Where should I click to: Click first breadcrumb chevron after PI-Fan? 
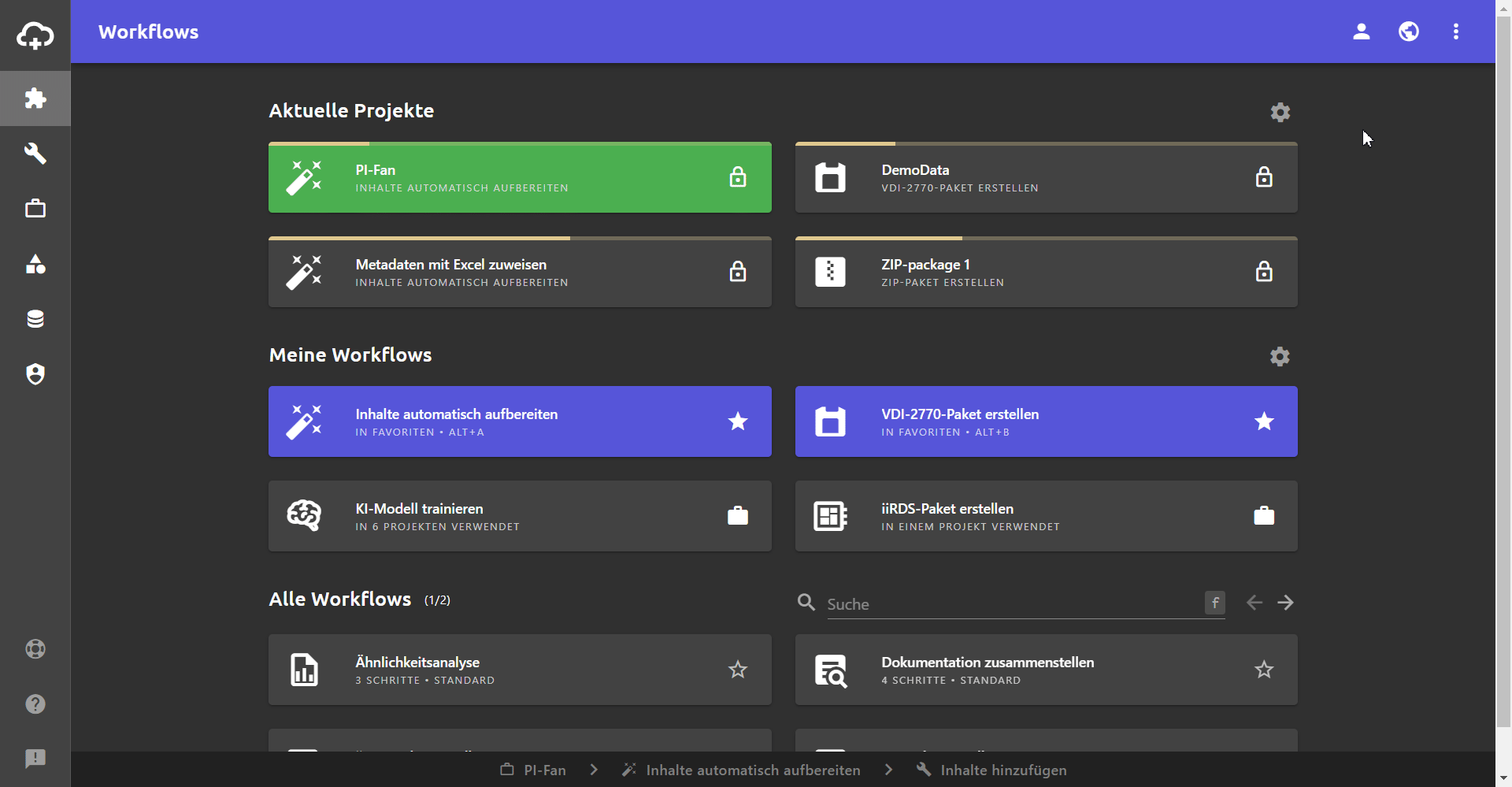click(595, 770)
